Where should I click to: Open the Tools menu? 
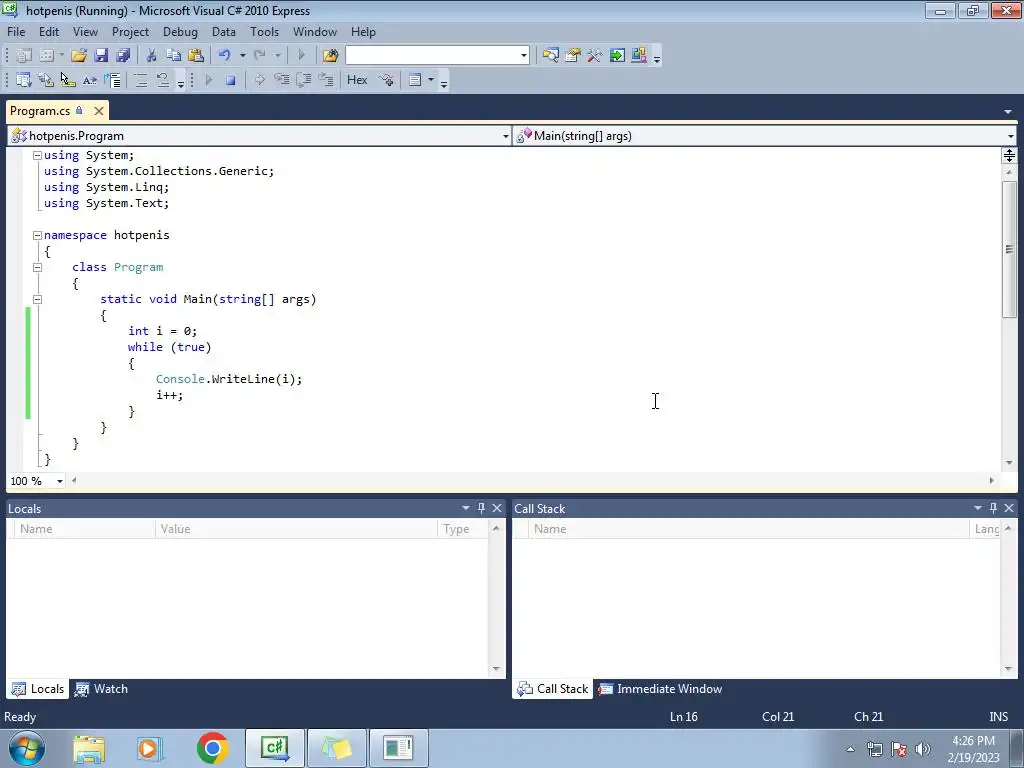tap(264, 32)
